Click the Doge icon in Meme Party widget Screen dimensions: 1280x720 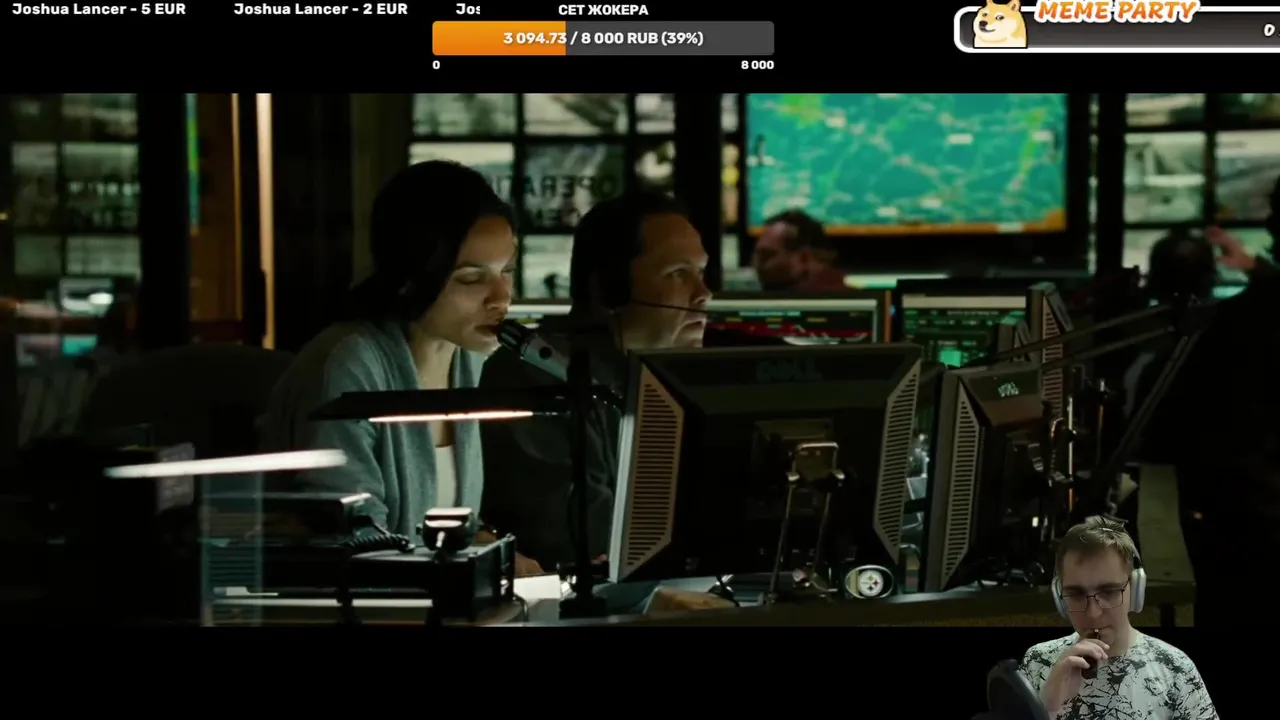click(x=999, y=24)
